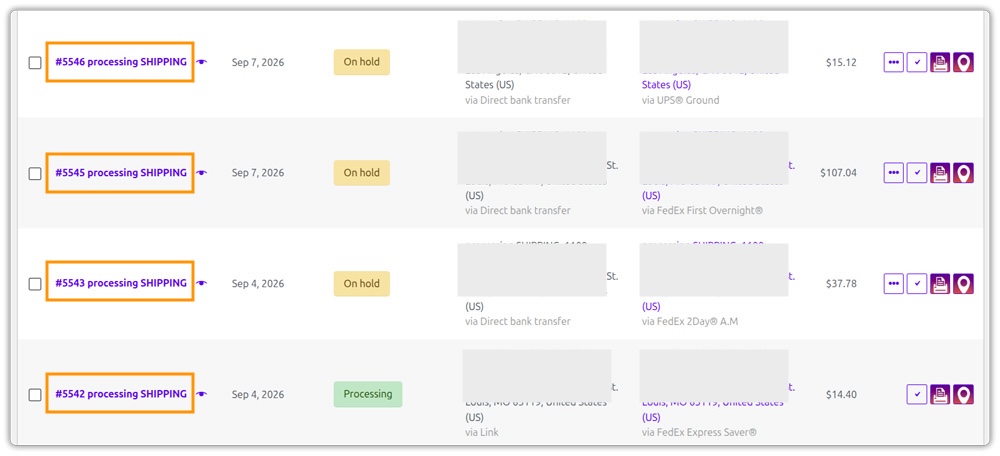The height and width of the screenshot is (456, 1000).
Task: Print shipping label for order #5545
Action: (940, 173)
